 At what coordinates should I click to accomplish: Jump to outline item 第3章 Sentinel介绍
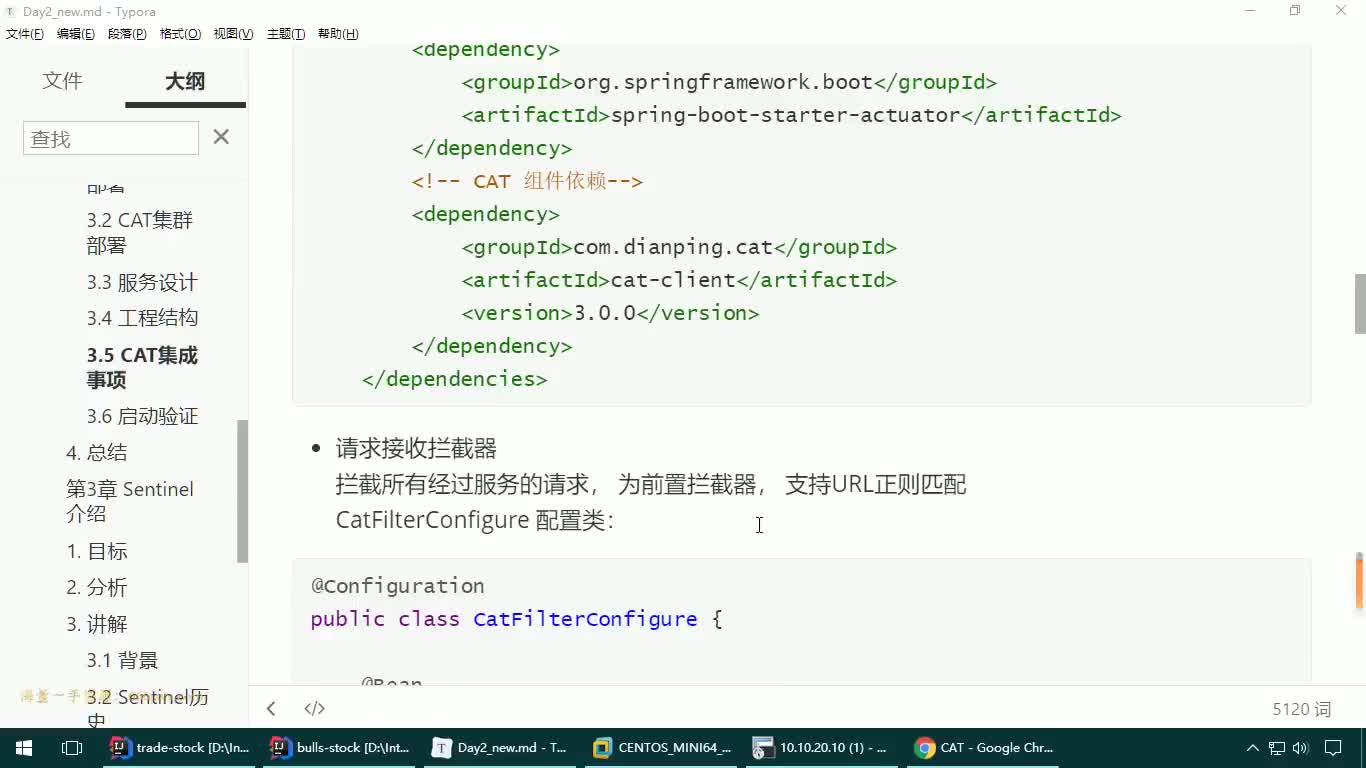click(x=130, y=501)
